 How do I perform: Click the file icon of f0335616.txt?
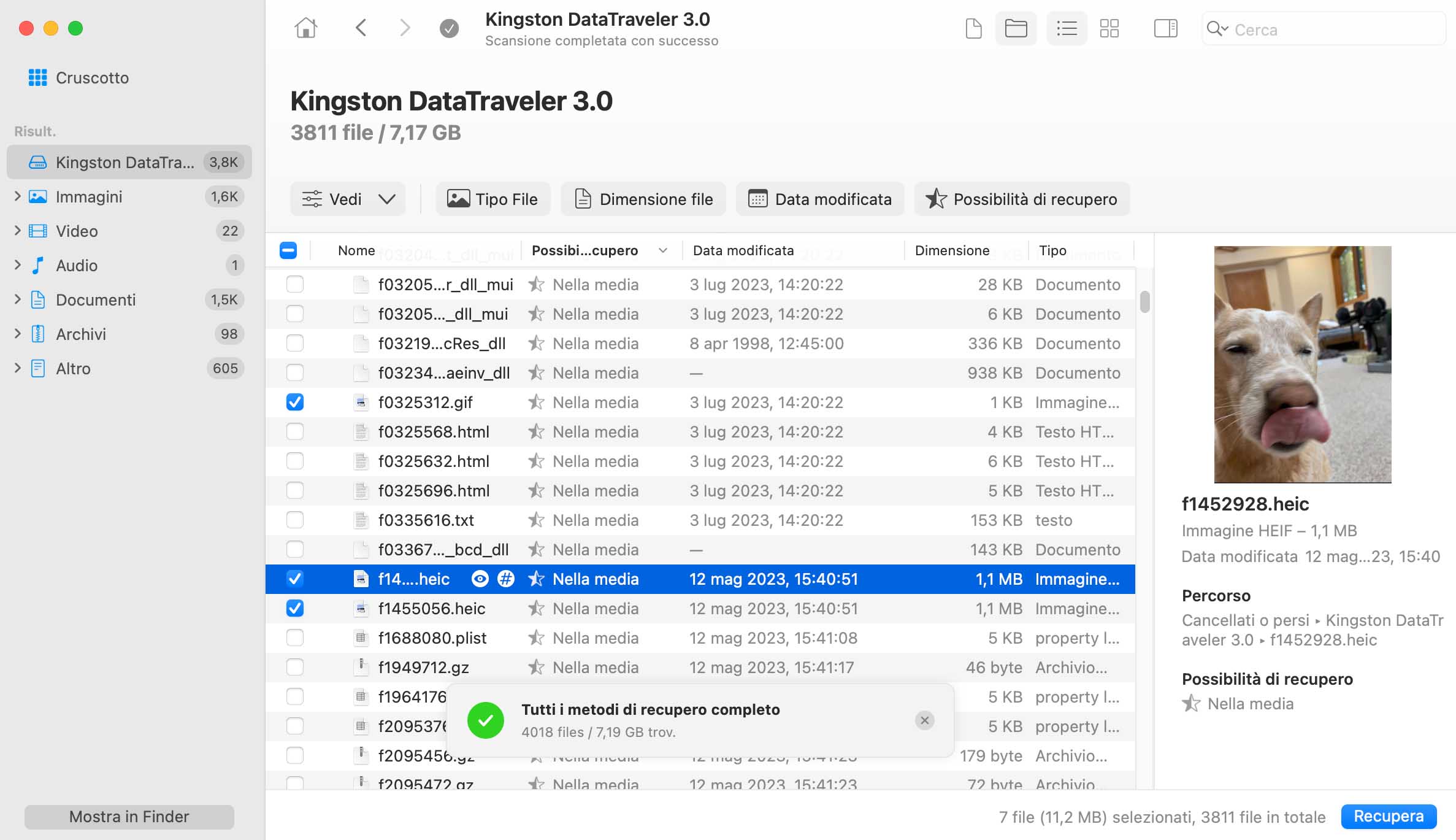[361, 520]
